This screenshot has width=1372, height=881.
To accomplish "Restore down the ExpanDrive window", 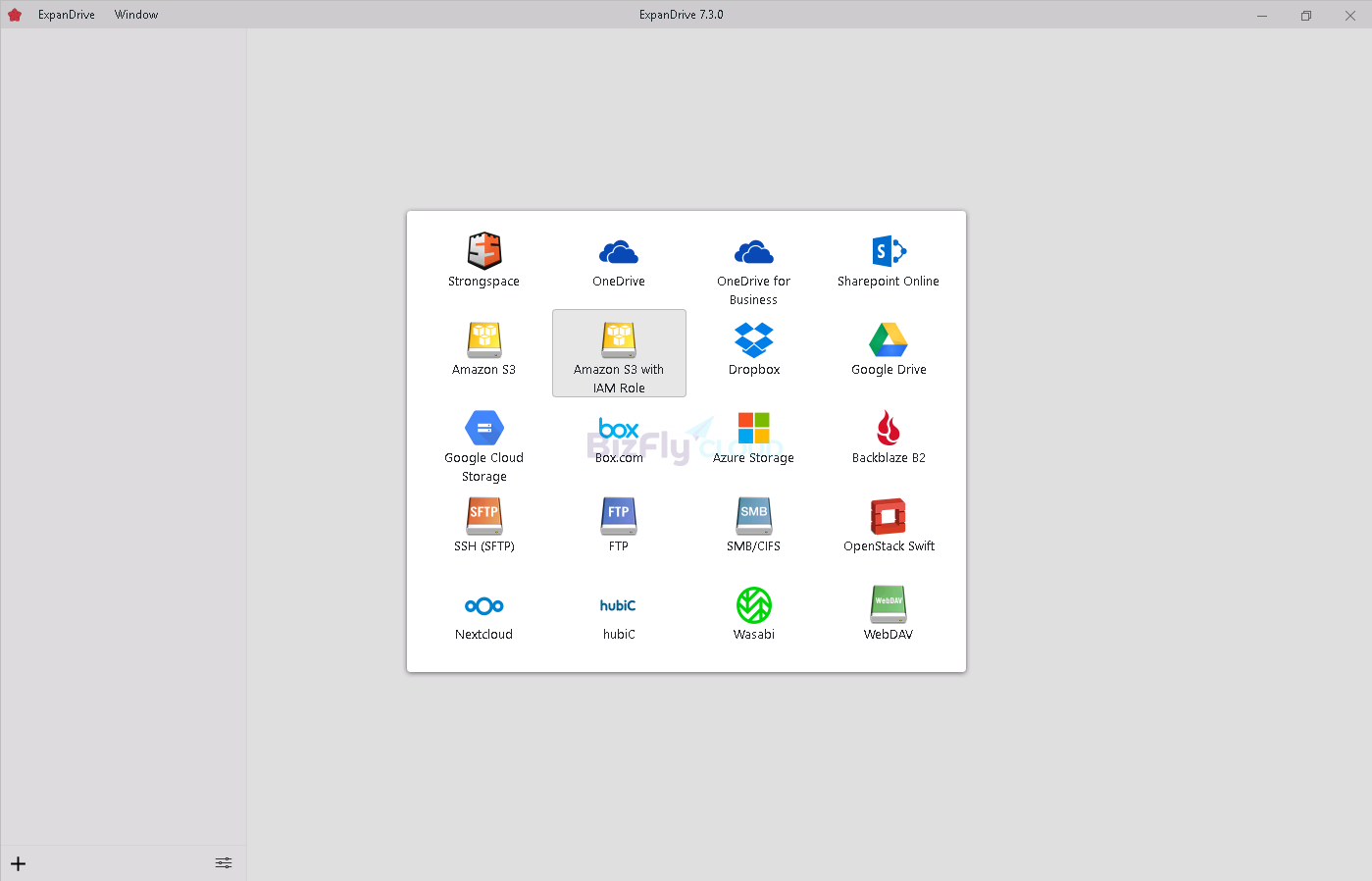I will point(1306,15).
